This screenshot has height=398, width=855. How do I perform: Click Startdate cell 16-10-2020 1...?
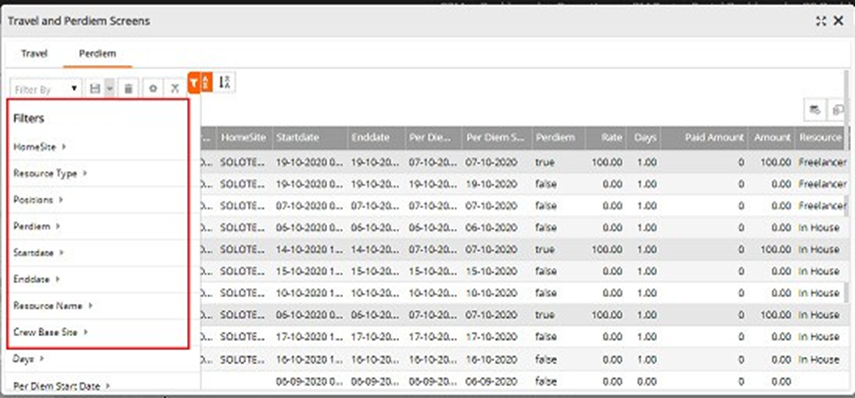(x=309, y=359)
